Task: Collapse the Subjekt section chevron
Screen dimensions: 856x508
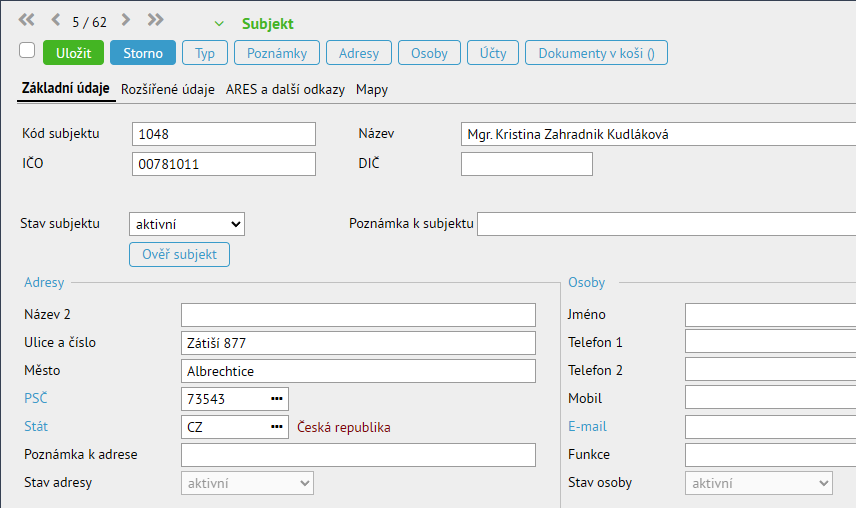Action: tap(219, 23)
